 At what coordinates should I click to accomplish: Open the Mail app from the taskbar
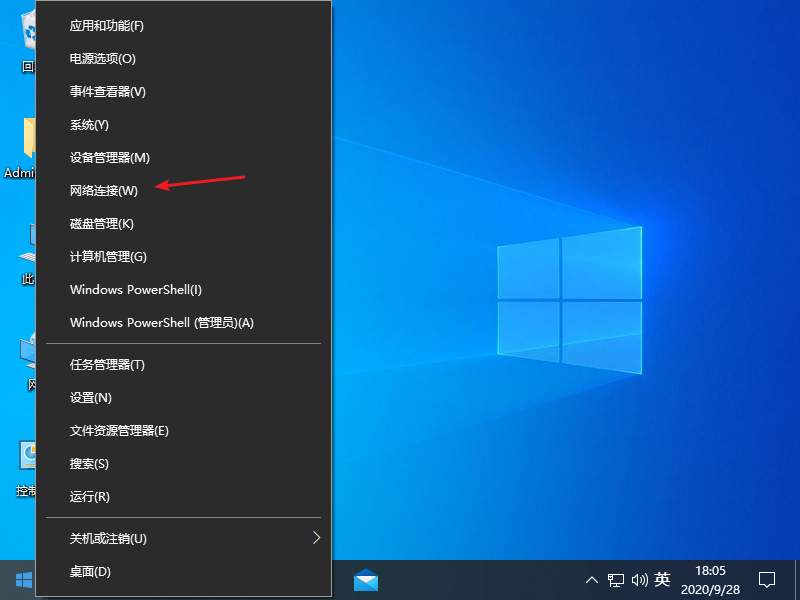(367, 579)
